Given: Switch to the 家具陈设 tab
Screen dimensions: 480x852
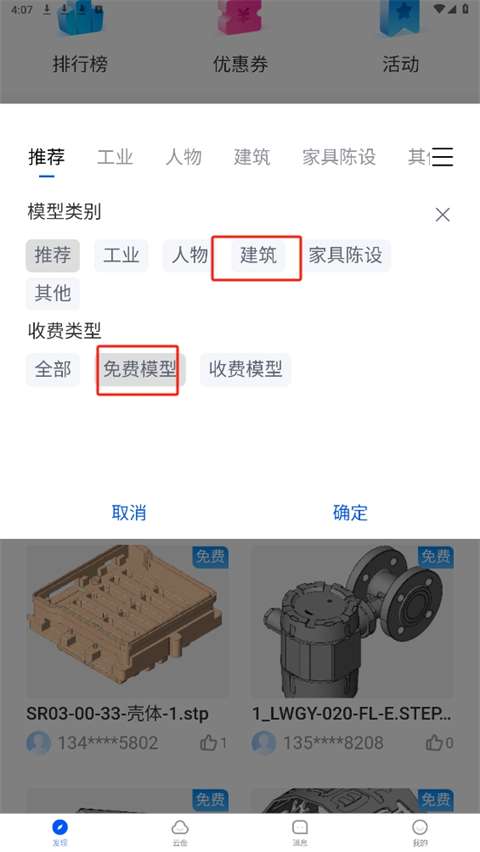Looking at the screenshot, I should (x=339, y=157).
